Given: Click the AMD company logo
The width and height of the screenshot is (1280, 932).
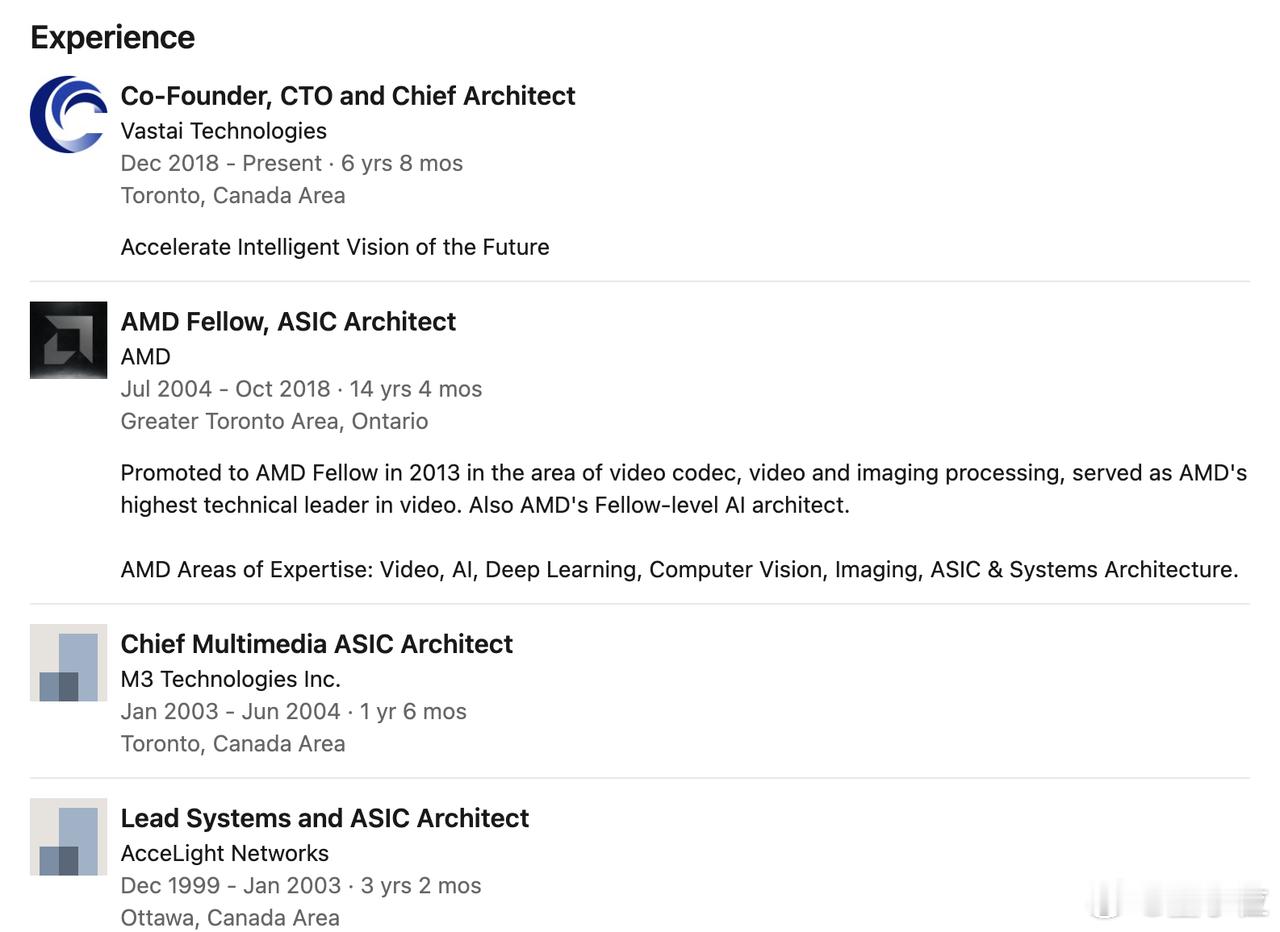Looking at the screenshot, I should tap(68, 340).
